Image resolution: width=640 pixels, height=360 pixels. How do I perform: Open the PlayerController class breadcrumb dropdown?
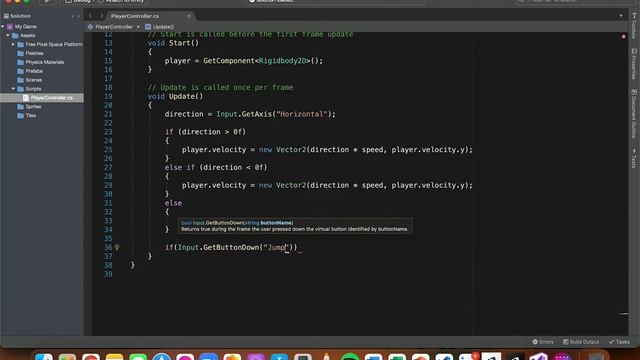[x=114, y=27]
